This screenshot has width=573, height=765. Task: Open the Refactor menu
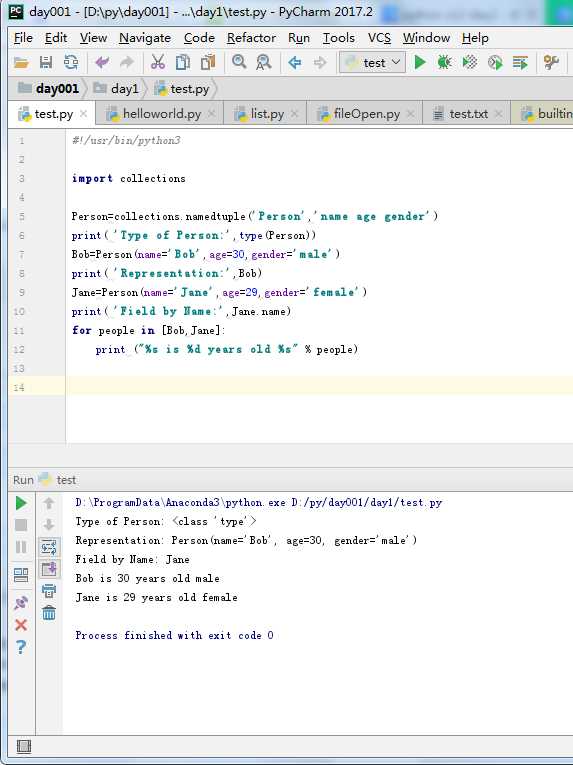[251, 38]
